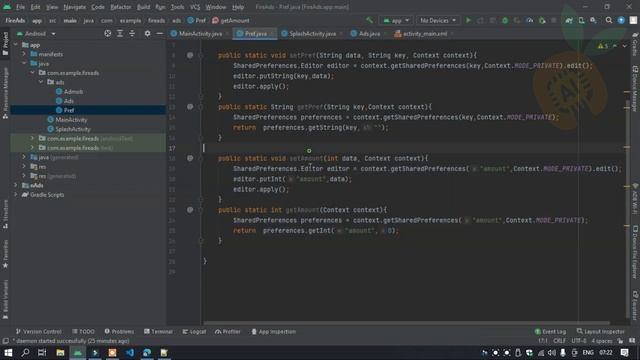Collapse the java folder in project tree

click(24, 63)
